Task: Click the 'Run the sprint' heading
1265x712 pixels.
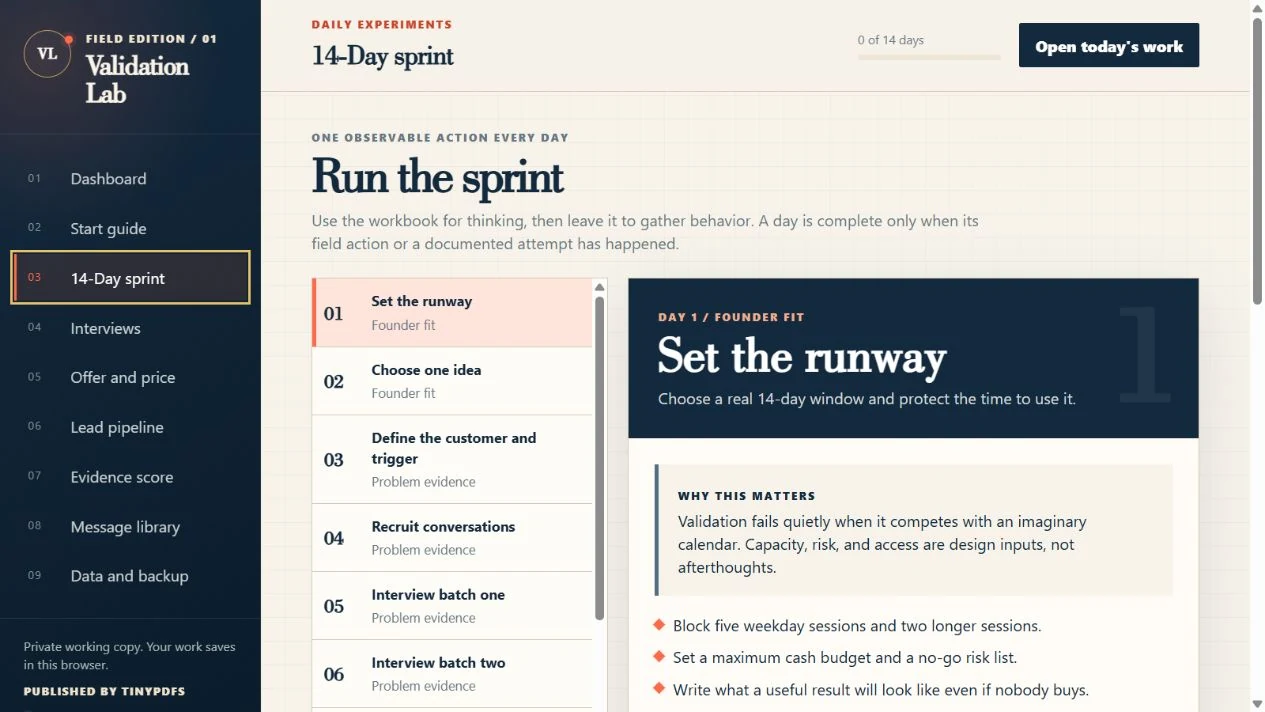Action: (x=437, y=177)
